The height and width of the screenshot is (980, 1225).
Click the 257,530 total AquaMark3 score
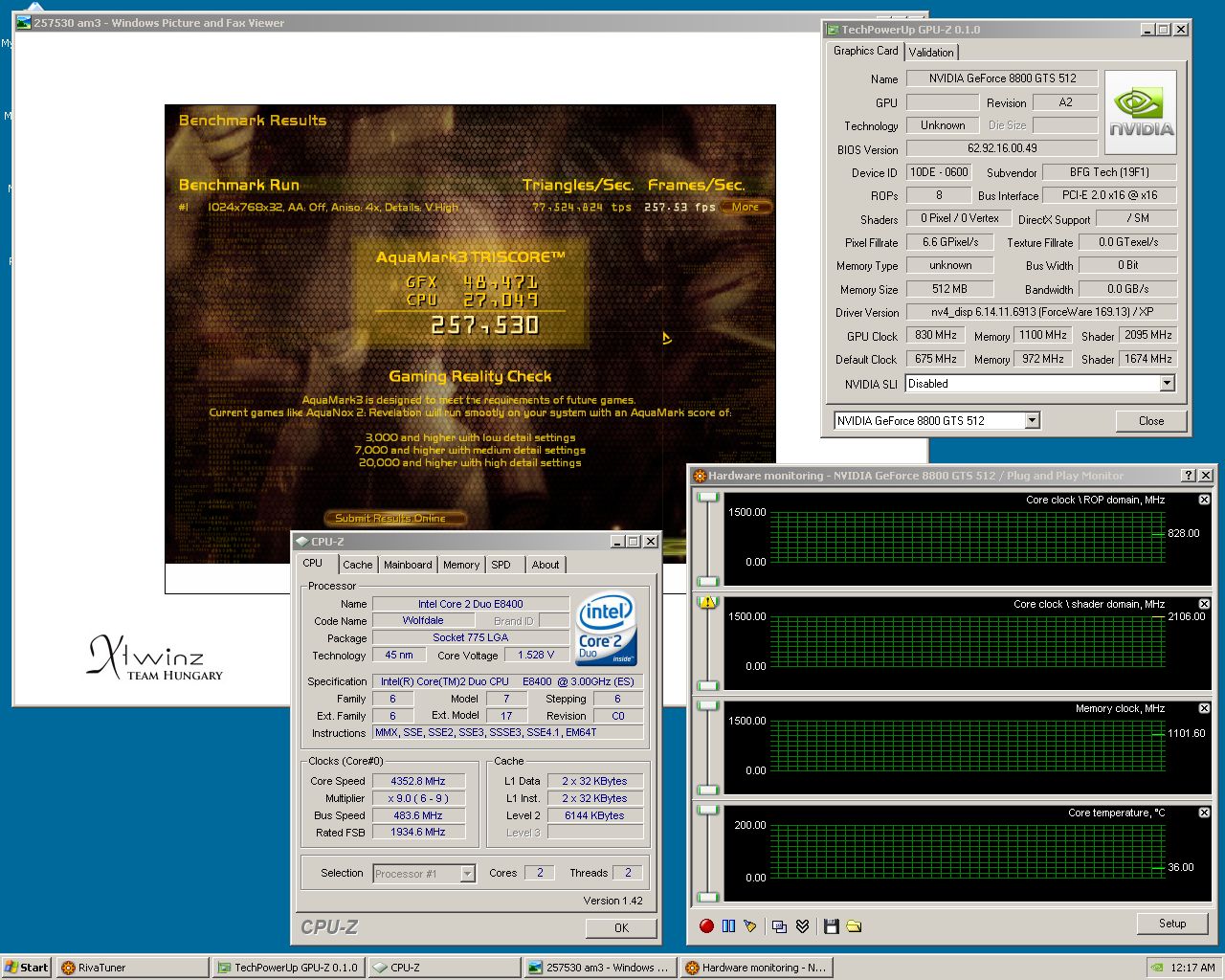(484, 325)
